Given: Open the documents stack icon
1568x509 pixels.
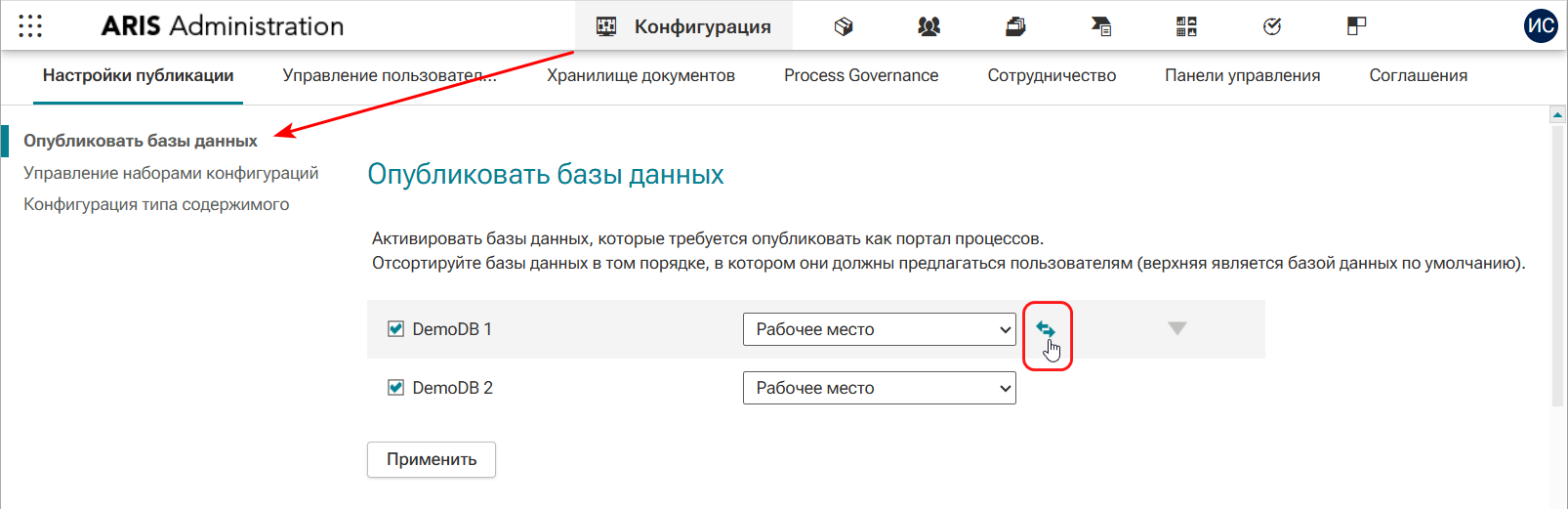Looking at the screenshot, I should 1015,26.
